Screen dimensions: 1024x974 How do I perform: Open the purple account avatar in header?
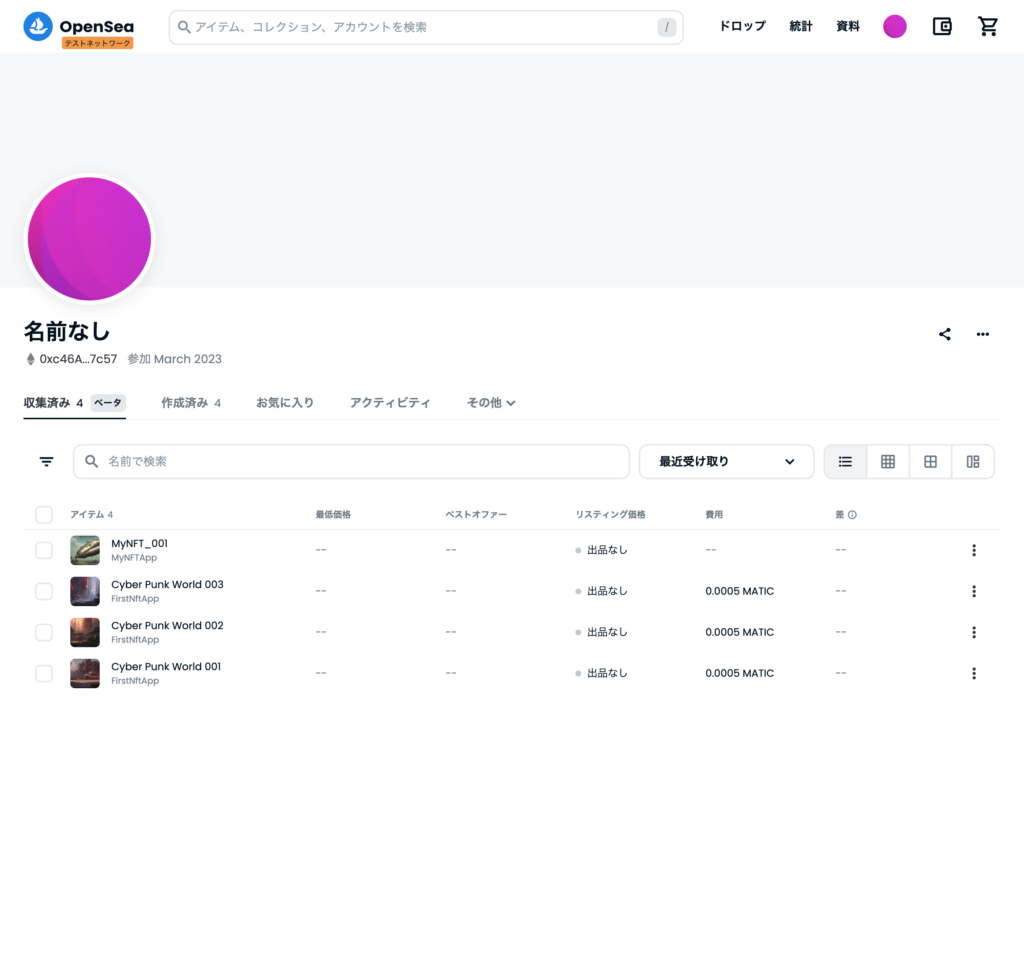(x=895, y=26)
